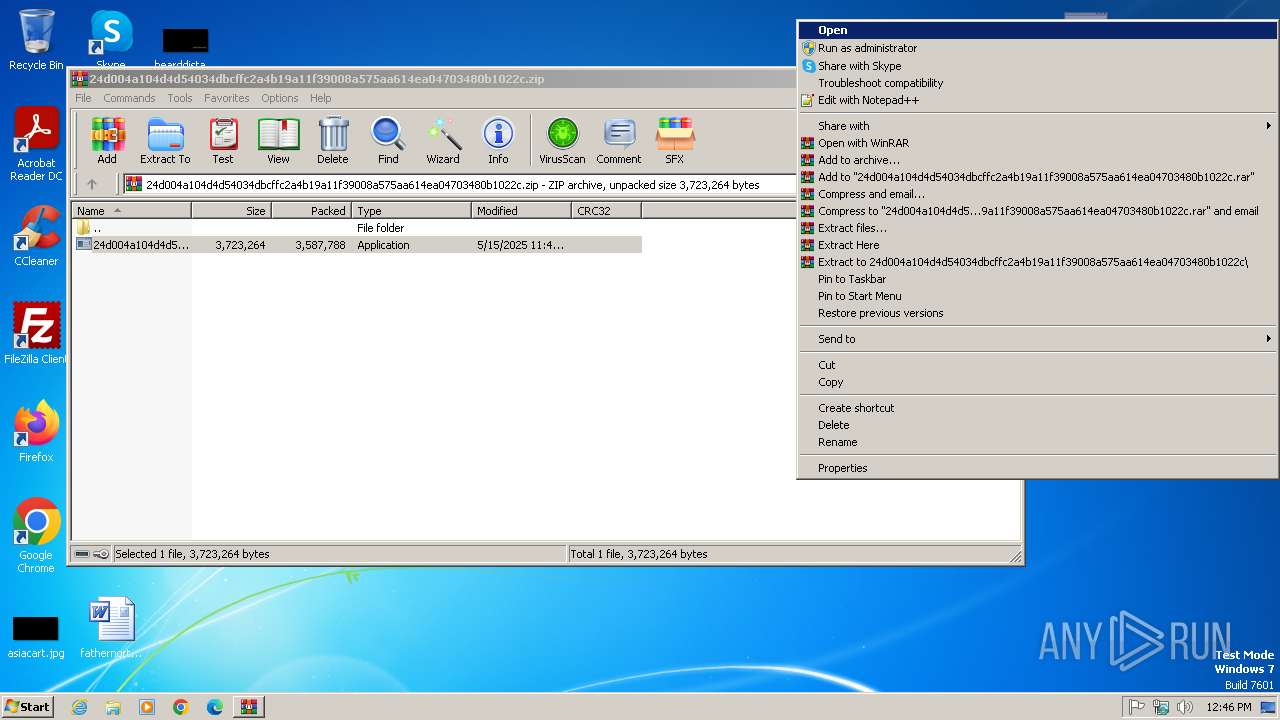The height and width of the screenshot is (720, 1280).
Task: Open the Commands menu
Action: tap(129, 98)
